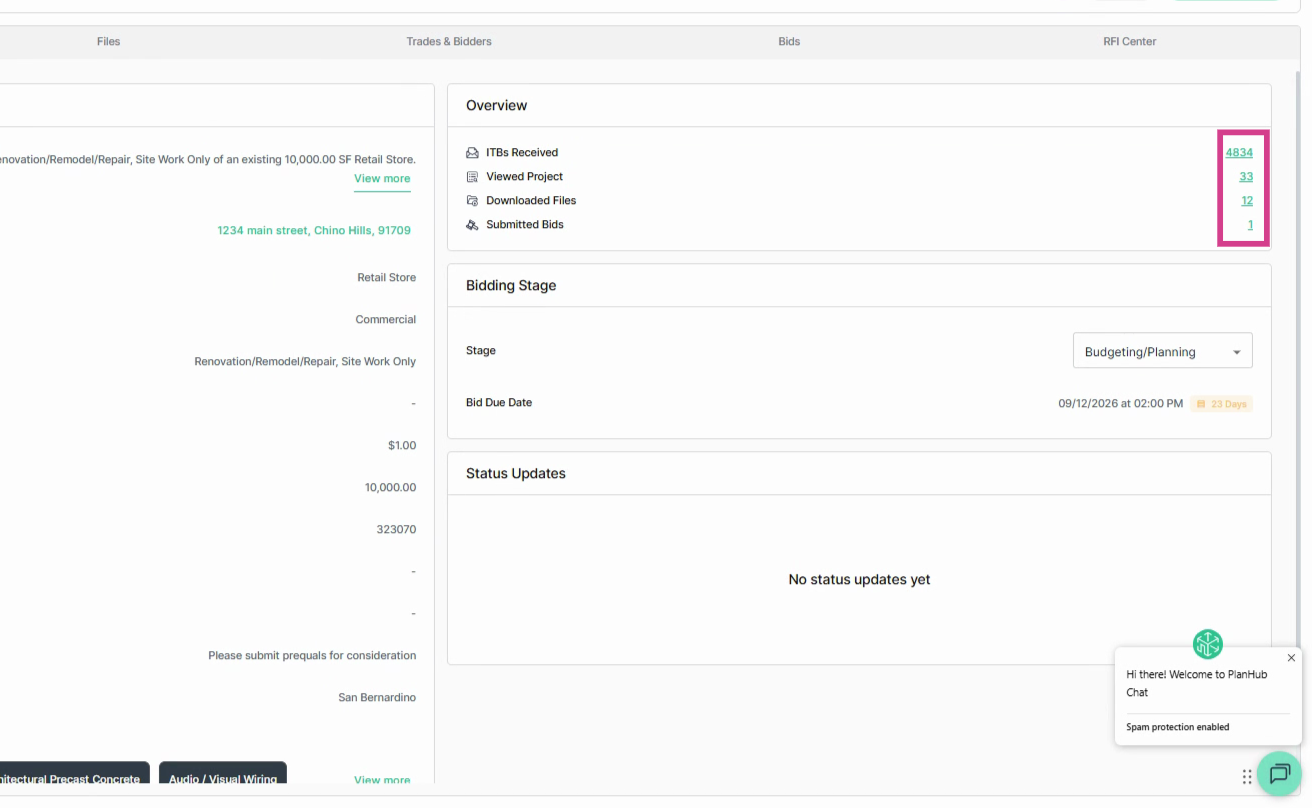
Task: Open the Bids tab
Action: click(789, 41)
